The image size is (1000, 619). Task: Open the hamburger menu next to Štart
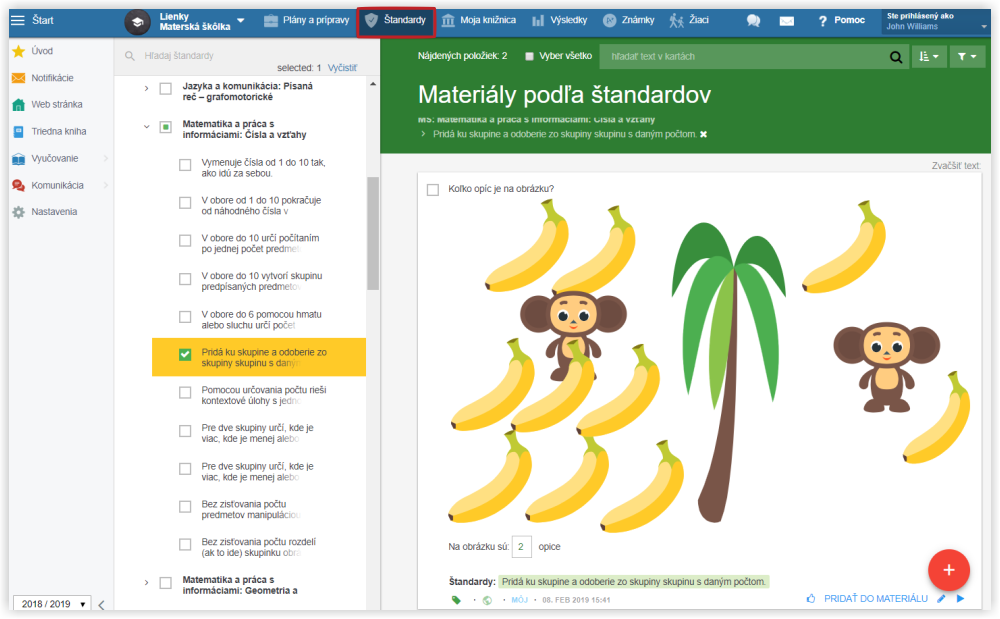[x=18, y=20]
